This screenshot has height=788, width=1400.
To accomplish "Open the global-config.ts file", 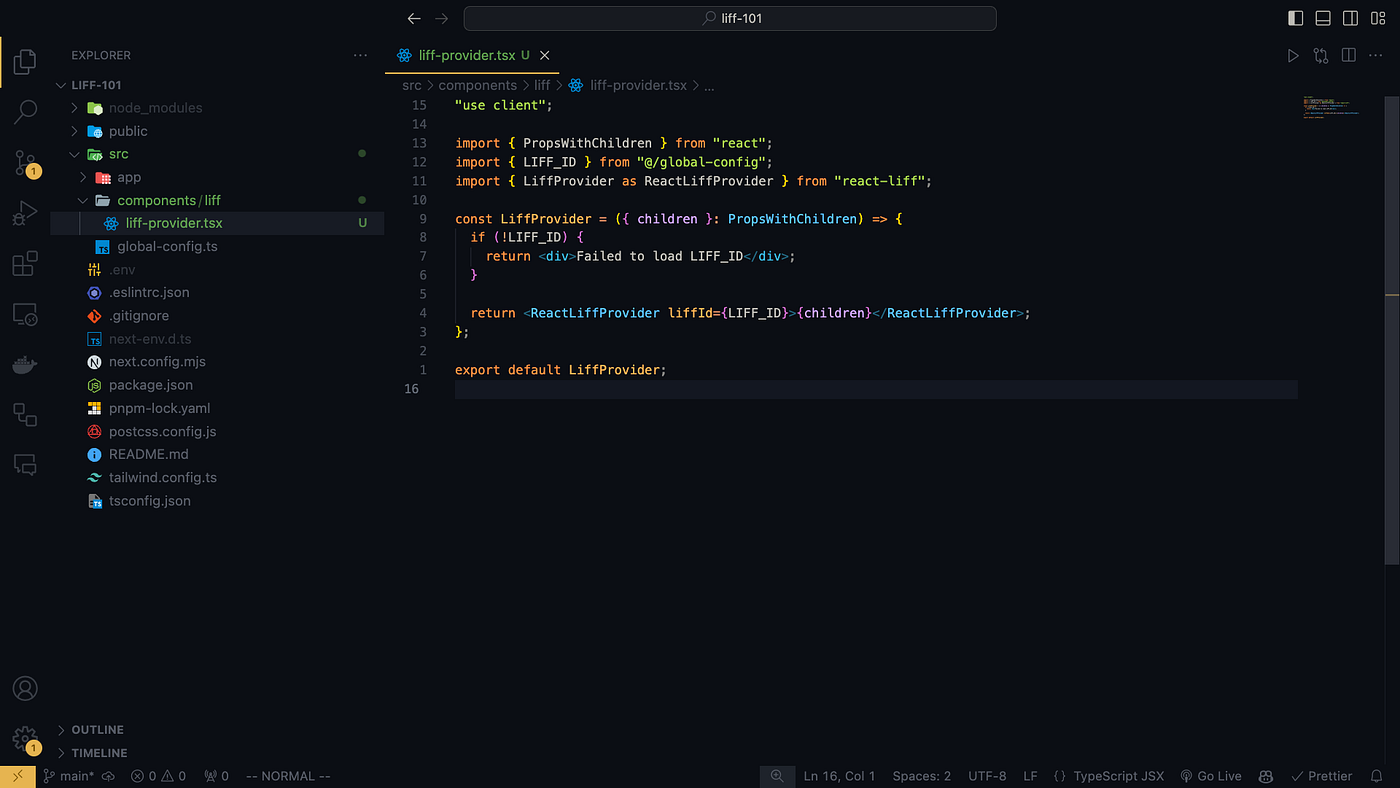I will (x=167, y=246).
